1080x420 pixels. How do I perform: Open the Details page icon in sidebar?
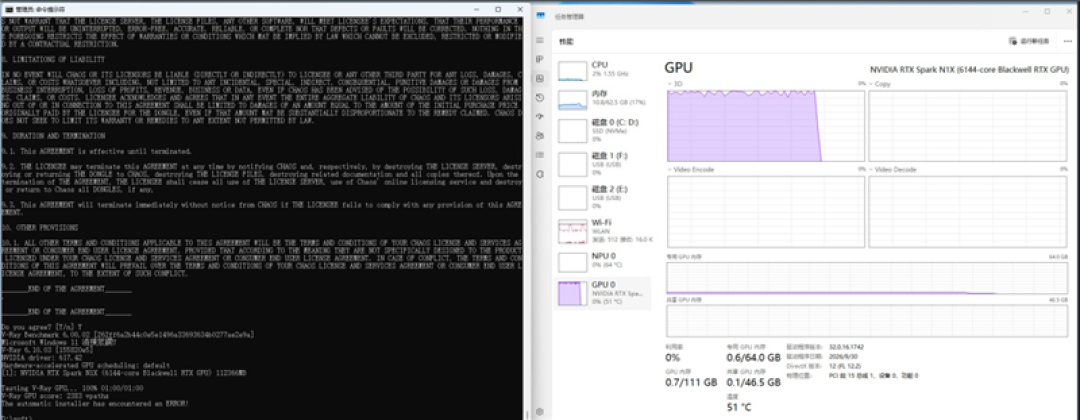coord(540,154)
